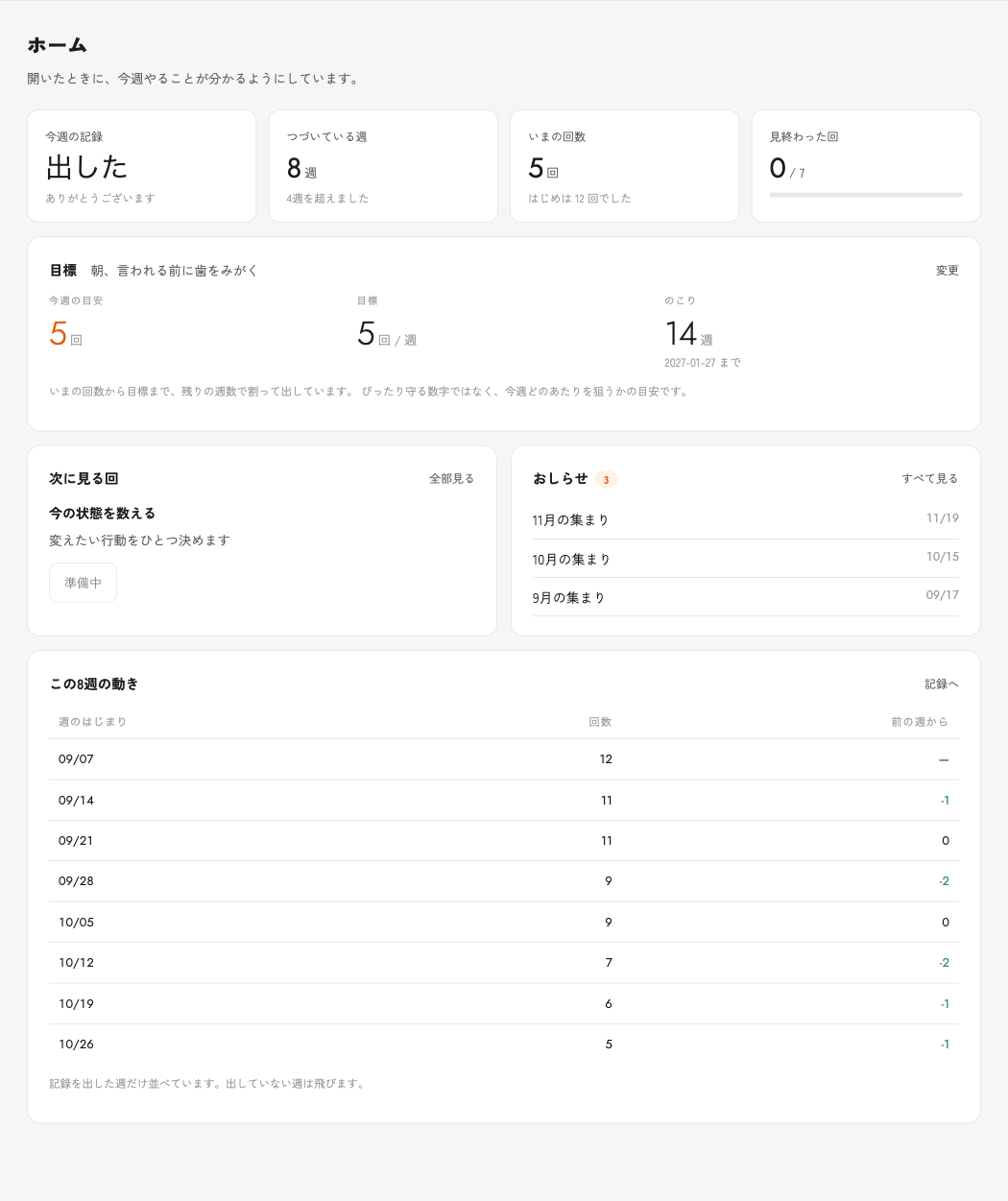Click the この8週の動き section heading
Viewport: 1008px width, 1201px height.
coord(94,684)
